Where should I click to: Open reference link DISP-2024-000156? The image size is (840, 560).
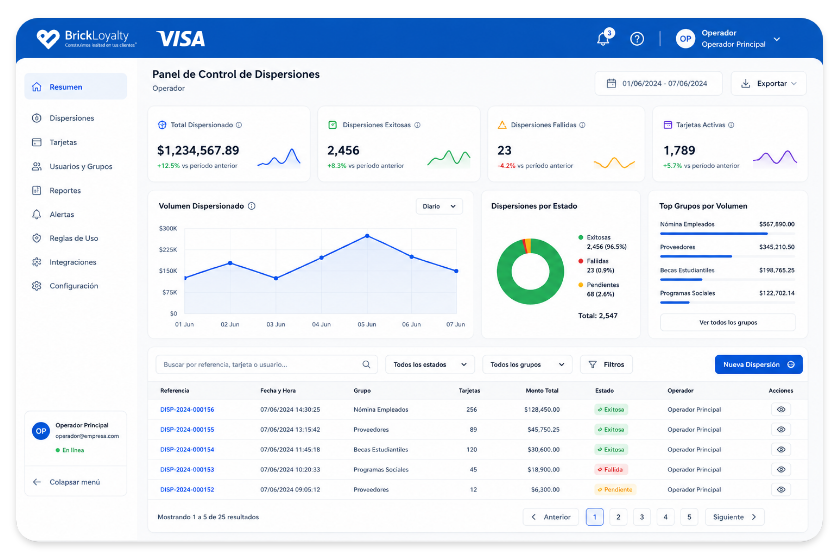(x=187, y=409)
